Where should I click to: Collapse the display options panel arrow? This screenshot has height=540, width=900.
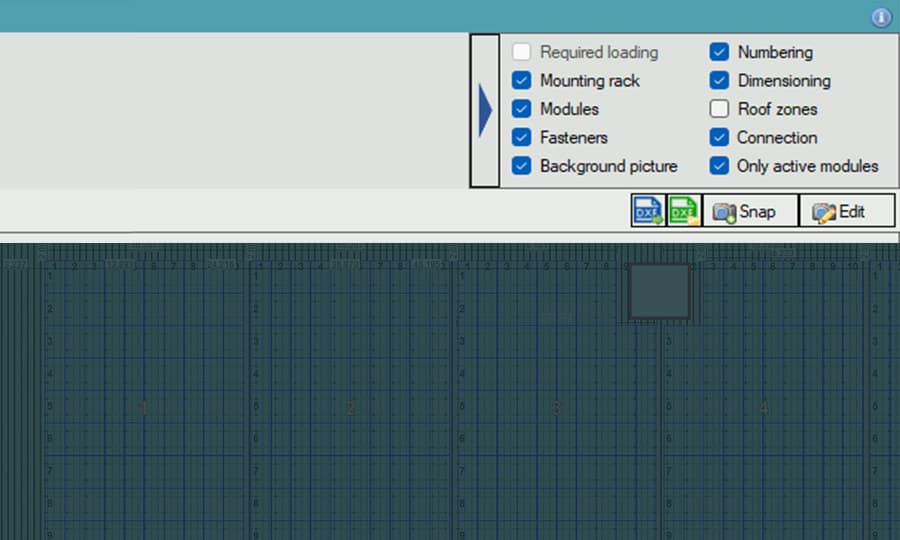[x=485, y=110]
